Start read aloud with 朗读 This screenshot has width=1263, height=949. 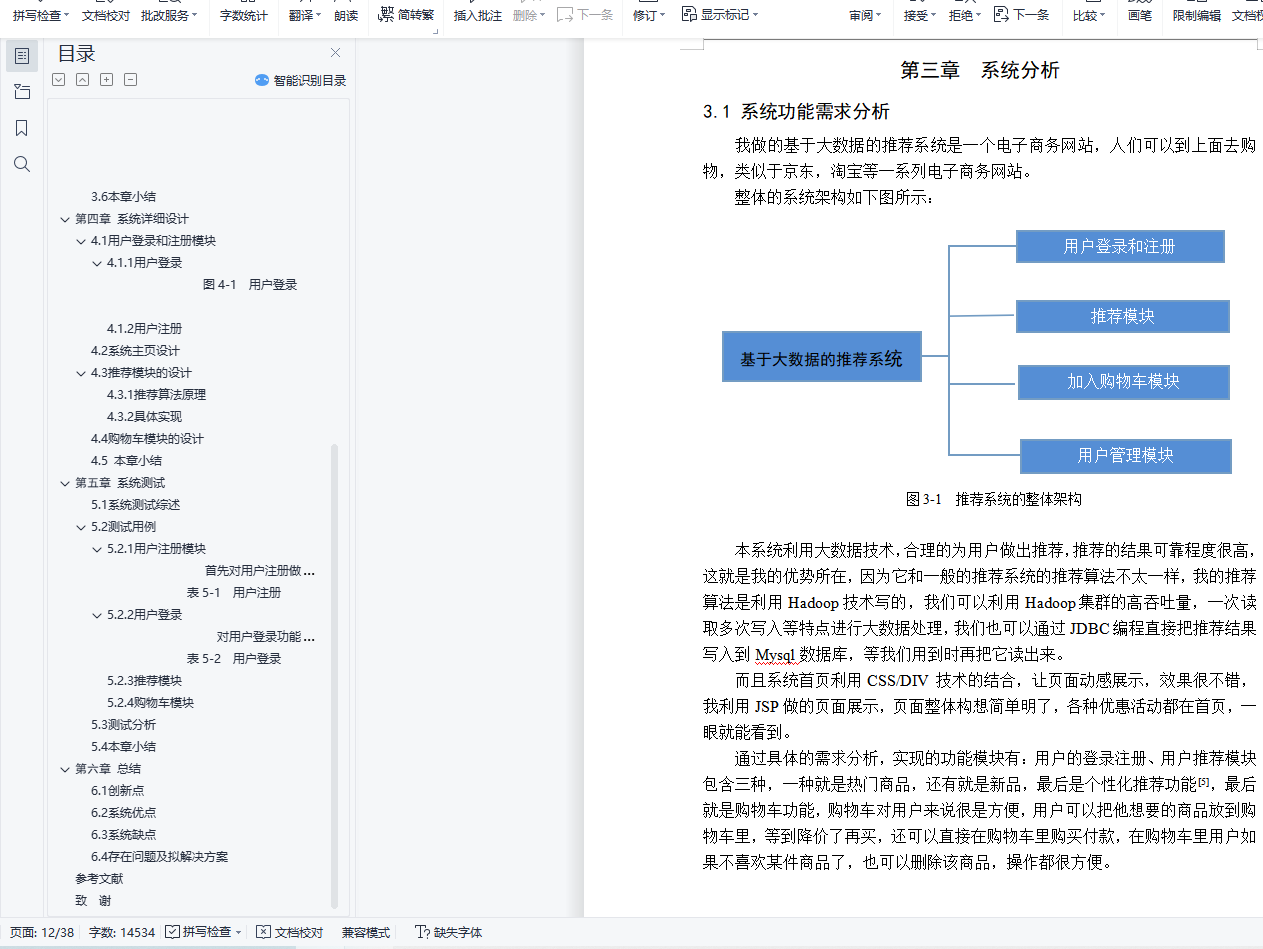pos(346,16)
